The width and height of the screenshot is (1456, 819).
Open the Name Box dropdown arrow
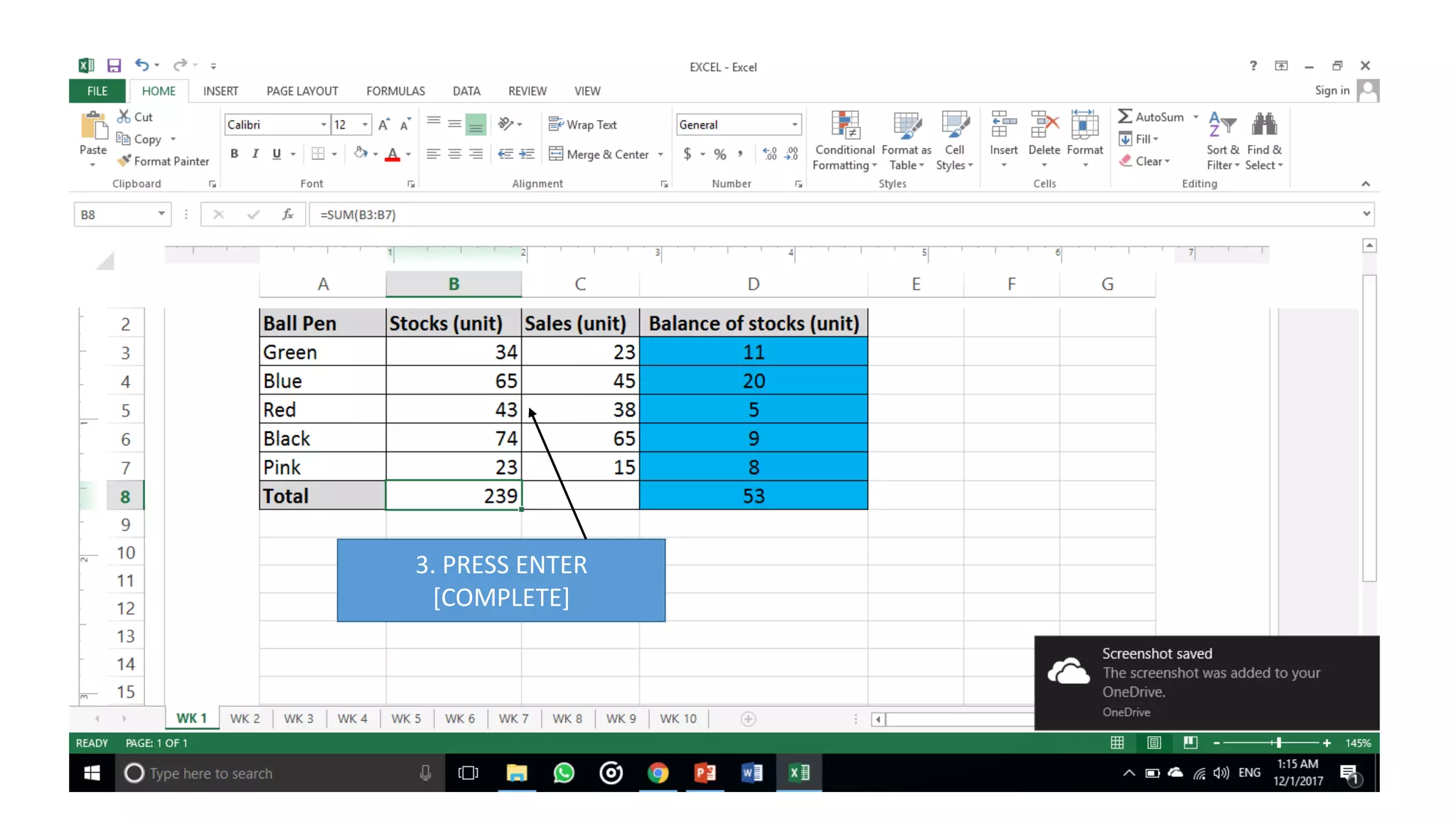tap(161, 214)
